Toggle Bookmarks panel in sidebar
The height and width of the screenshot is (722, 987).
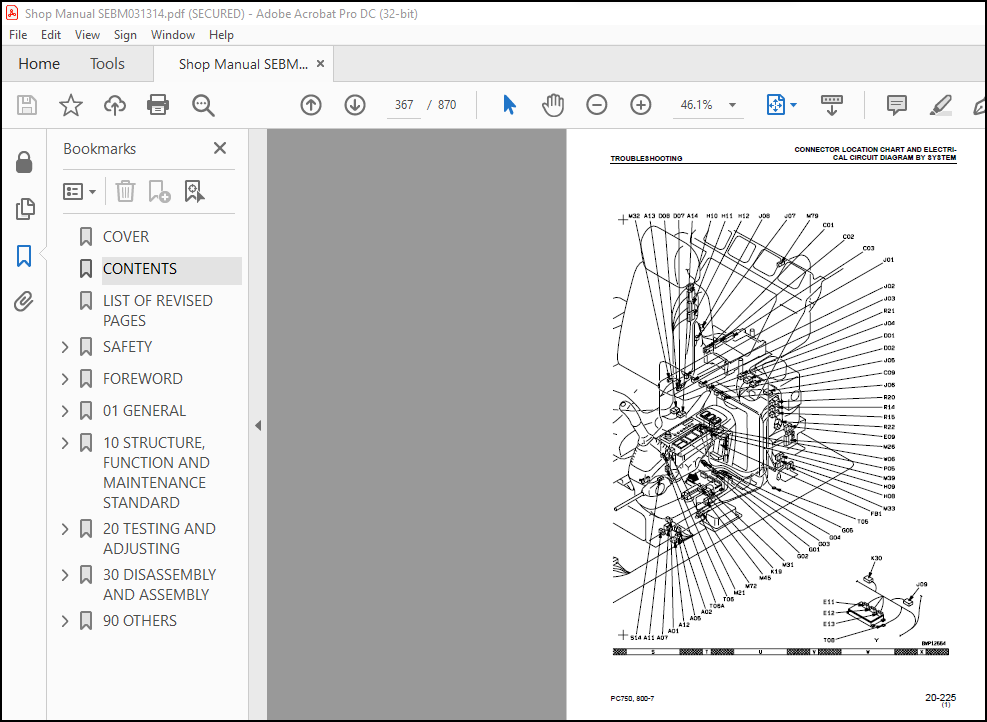point(24,256)
